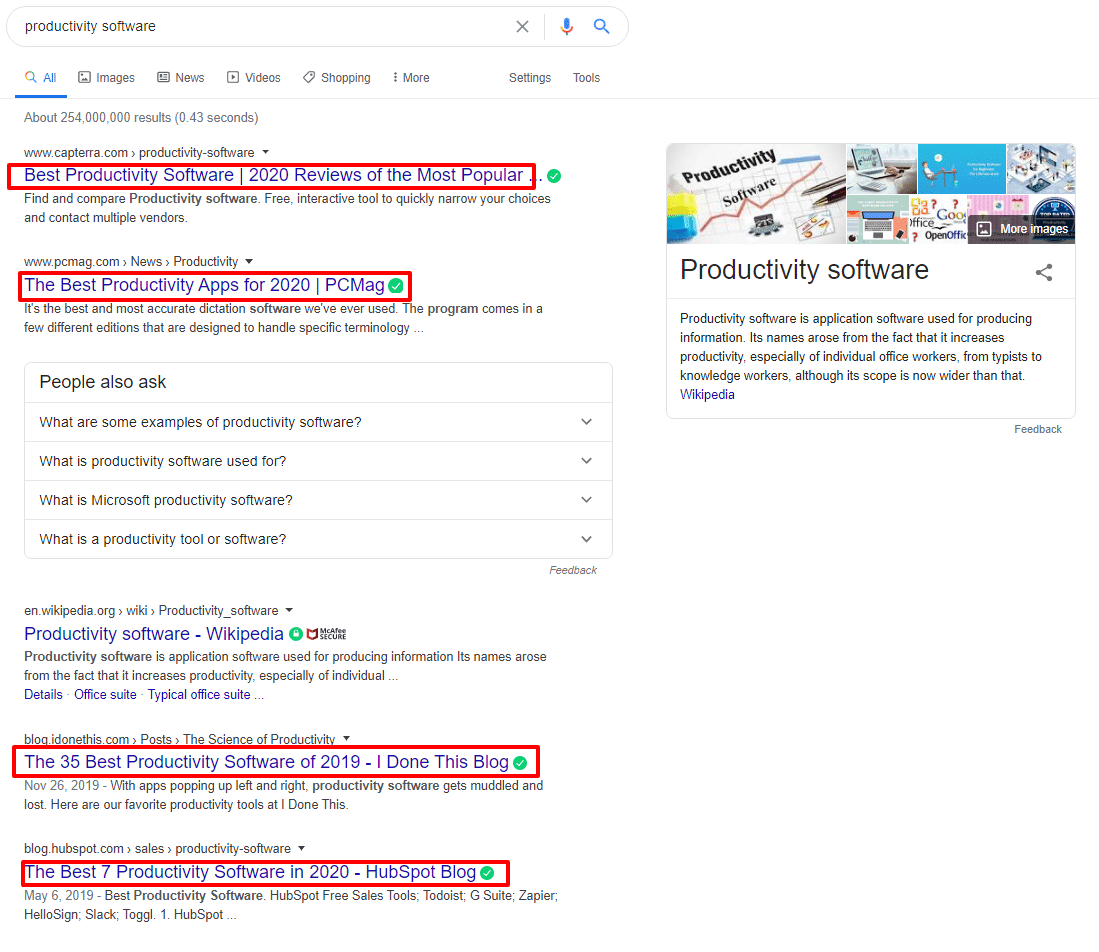Screen dimensions: 1099x952
Task: Open dropdown arrow next to en.wikipedia.org URL
Action: 289,611
